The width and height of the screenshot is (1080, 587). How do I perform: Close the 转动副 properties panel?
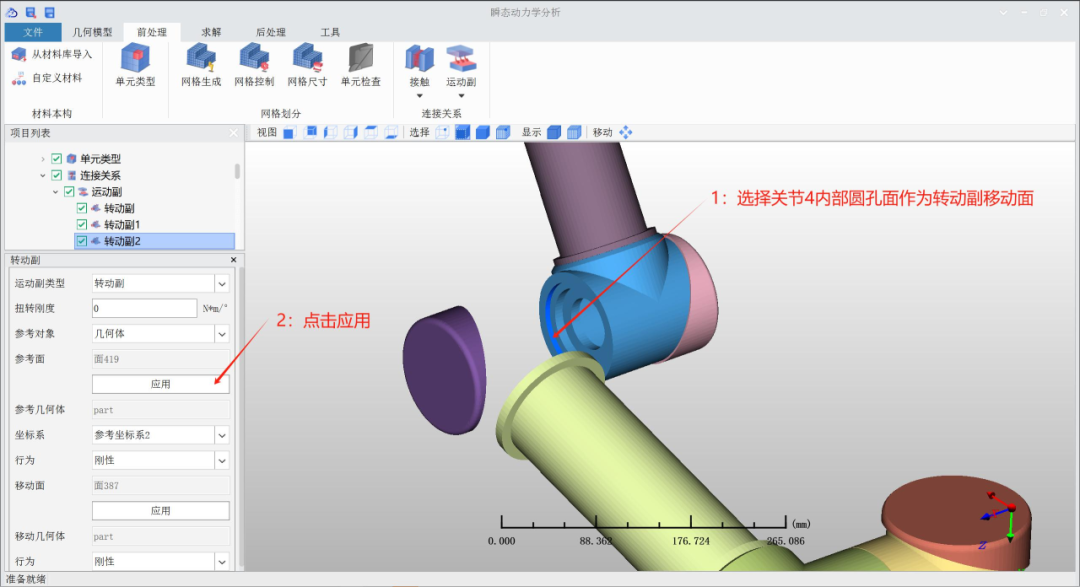(x=233, y=260)
